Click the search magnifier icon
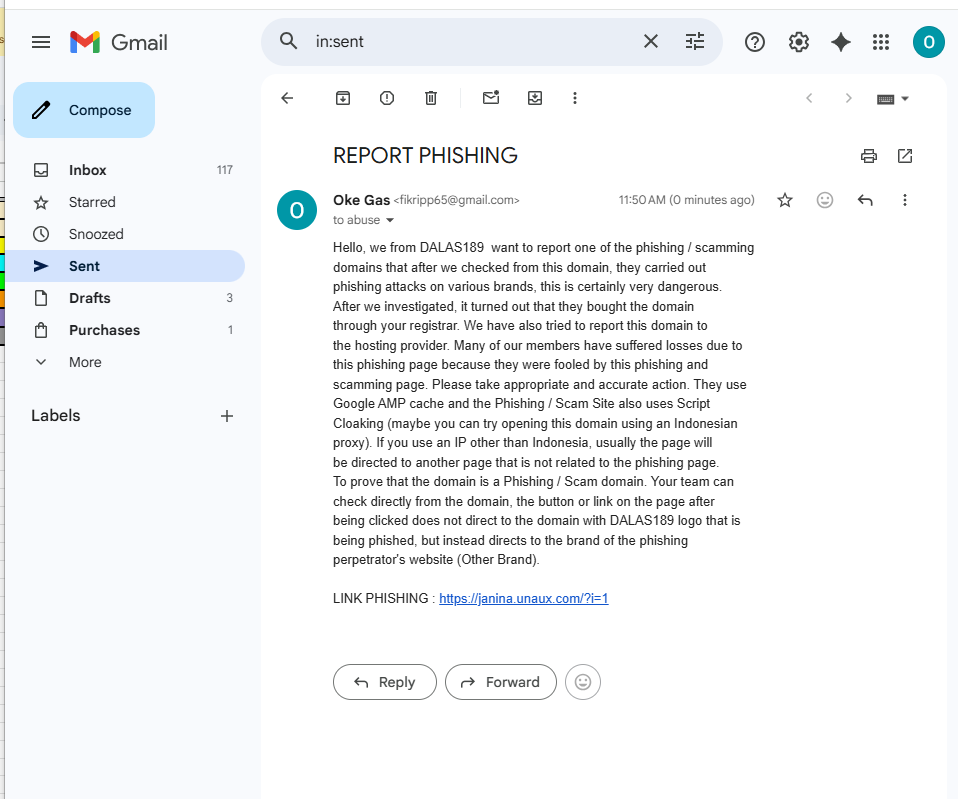This screenshot has width=958, height=799. coord(288,42)
